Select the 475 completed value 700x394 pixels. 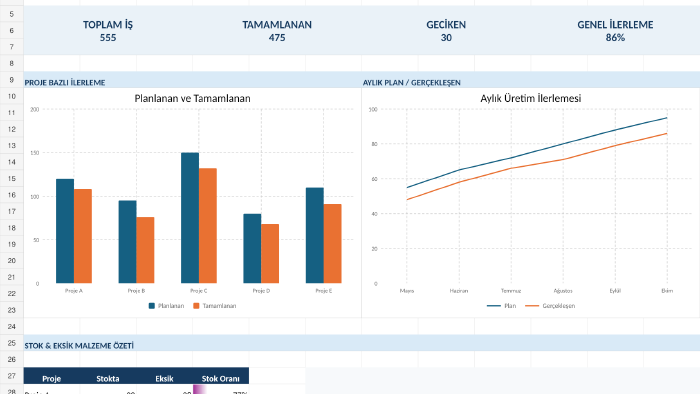[x=277, y=38]
